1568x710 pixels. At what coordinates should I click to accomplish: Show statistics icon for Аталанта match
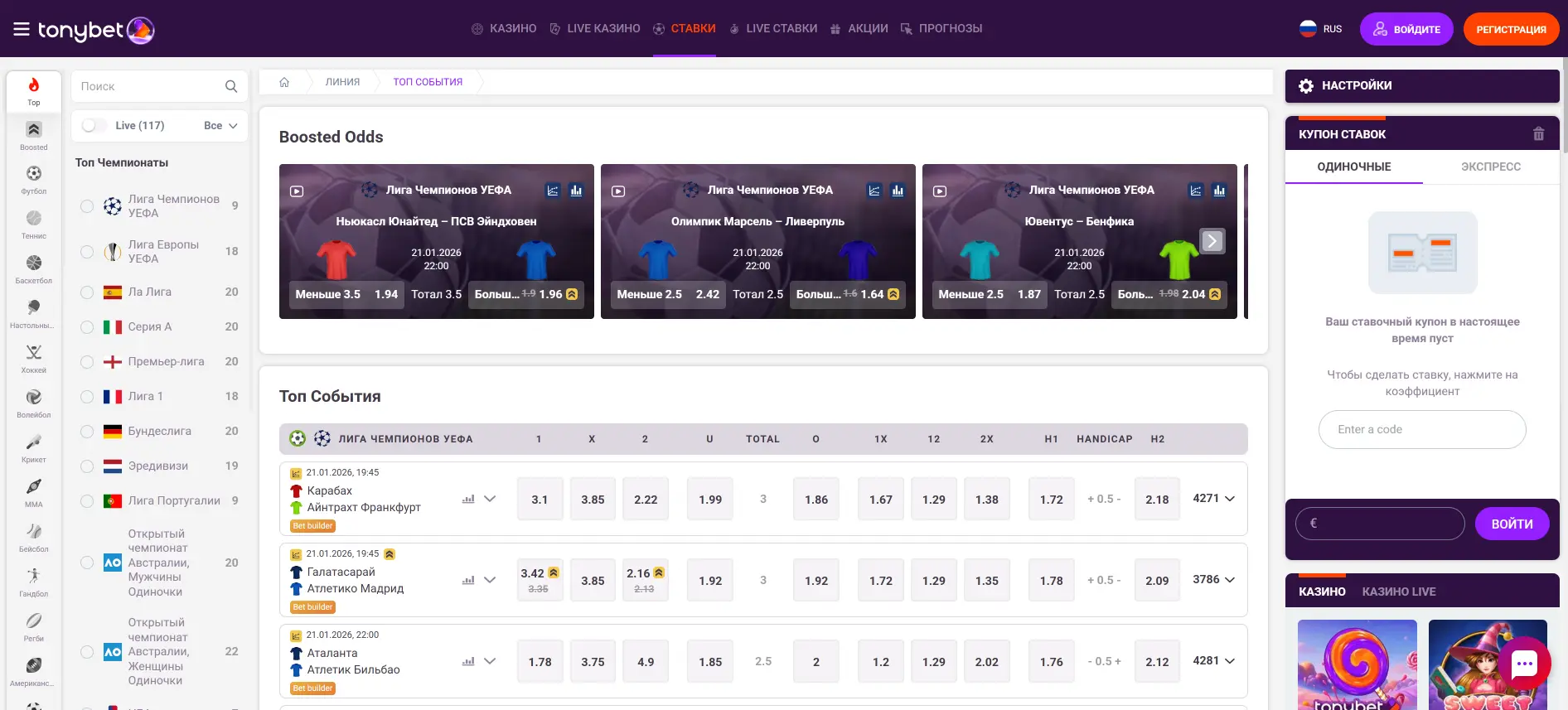click(468, 661)
